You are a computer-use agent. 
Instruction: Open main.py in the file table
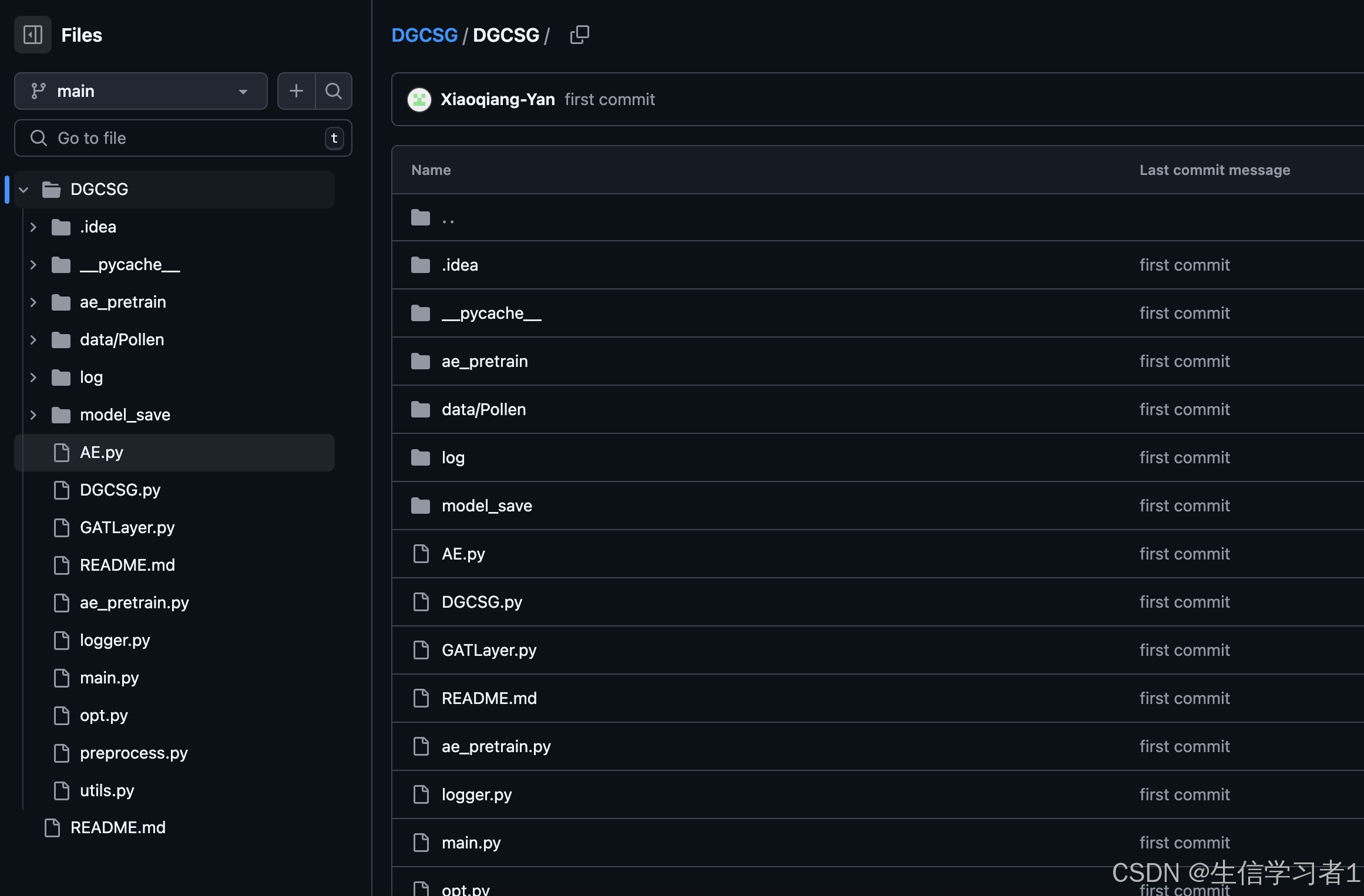tap(471, 843)
